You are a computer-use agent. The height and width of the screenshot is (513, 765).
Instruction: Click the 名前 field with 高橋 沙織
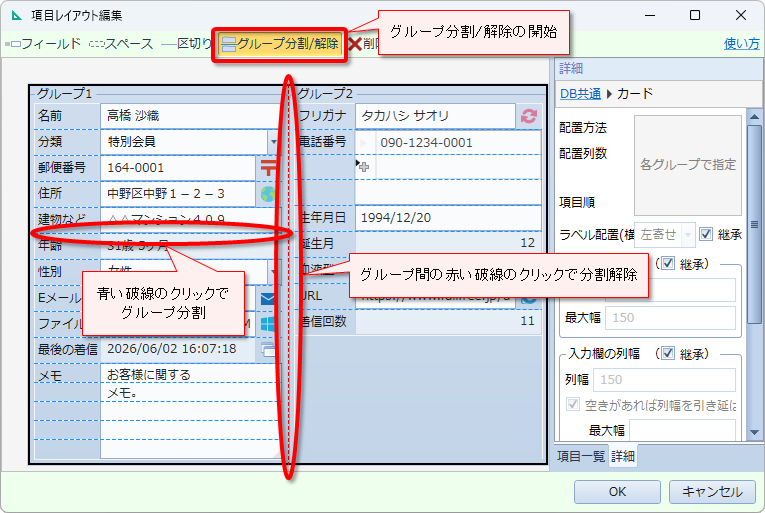click(x=191, y=116)
